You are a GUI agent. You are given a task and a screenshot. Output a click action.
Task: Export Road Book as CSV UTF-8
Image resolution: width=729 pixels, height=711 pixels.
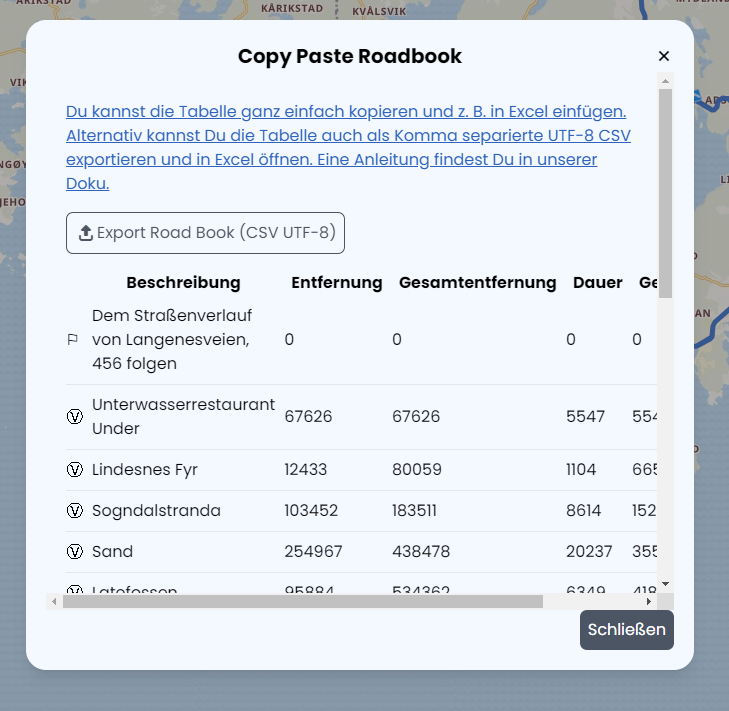(205, 233)
